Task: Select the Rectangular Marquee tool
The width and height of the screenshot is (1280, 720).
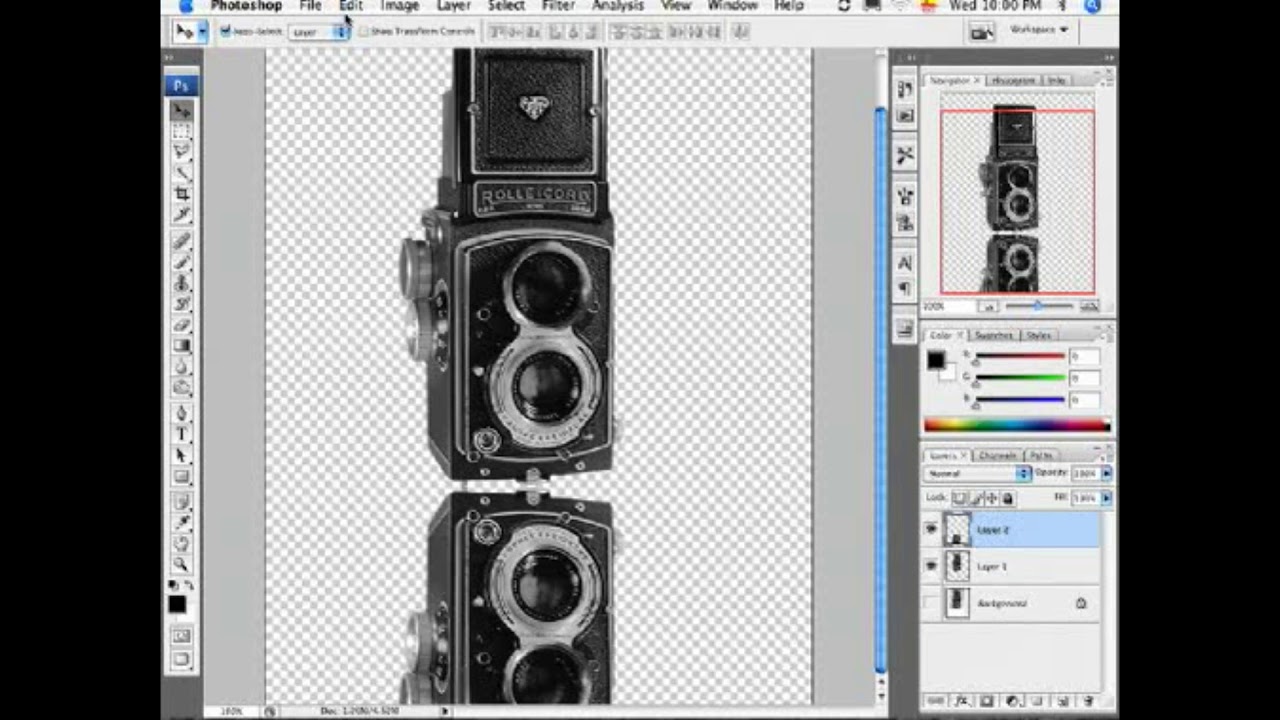Action: (x=181, y=131)
